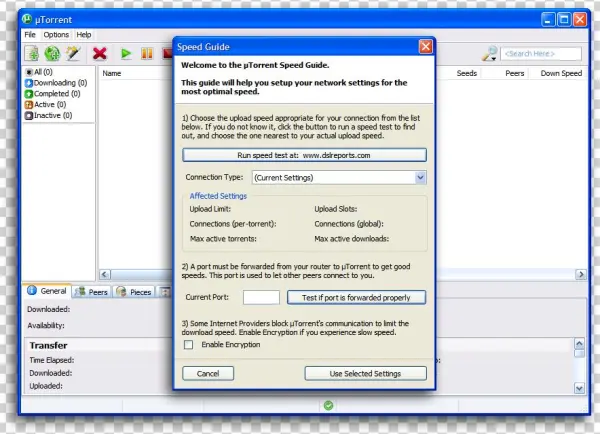Click the Transfer section heading
Viewport: 600px width, 434px height.
pyautogui.click(x=48, y=346)
